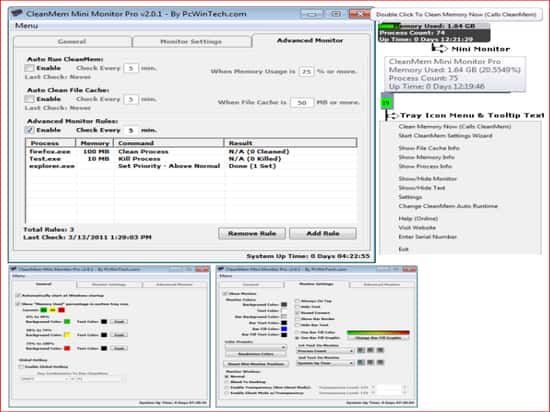Click the last alignment icon beside the System Up Time dropdown

[380, 363]
